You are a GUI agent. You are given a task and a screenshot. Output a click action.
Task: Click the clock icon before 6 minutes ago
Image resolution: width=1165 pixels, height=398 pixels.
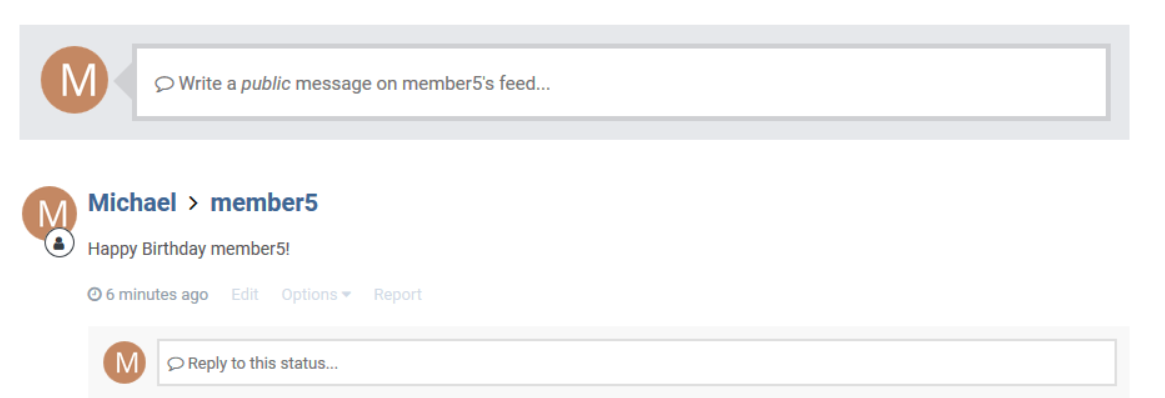(94, 295)
